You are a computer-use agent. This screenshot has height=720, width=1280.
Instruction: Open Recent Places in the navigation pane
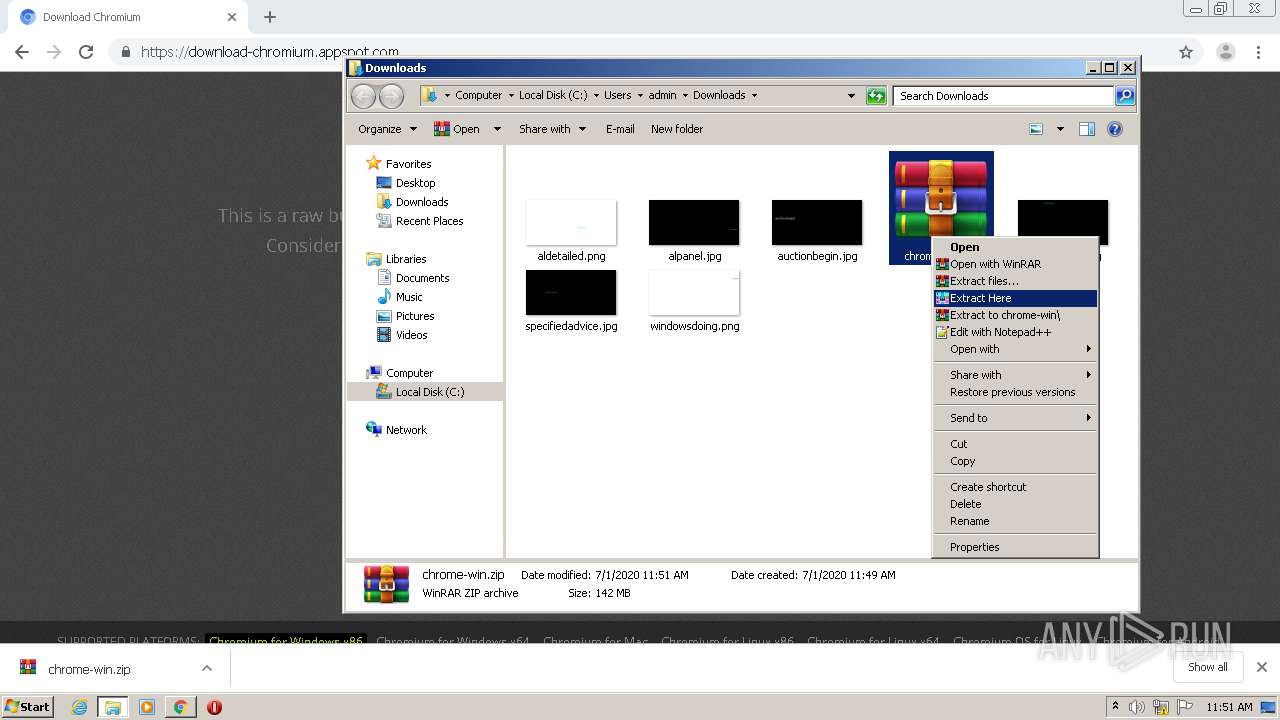coord(429,221)
